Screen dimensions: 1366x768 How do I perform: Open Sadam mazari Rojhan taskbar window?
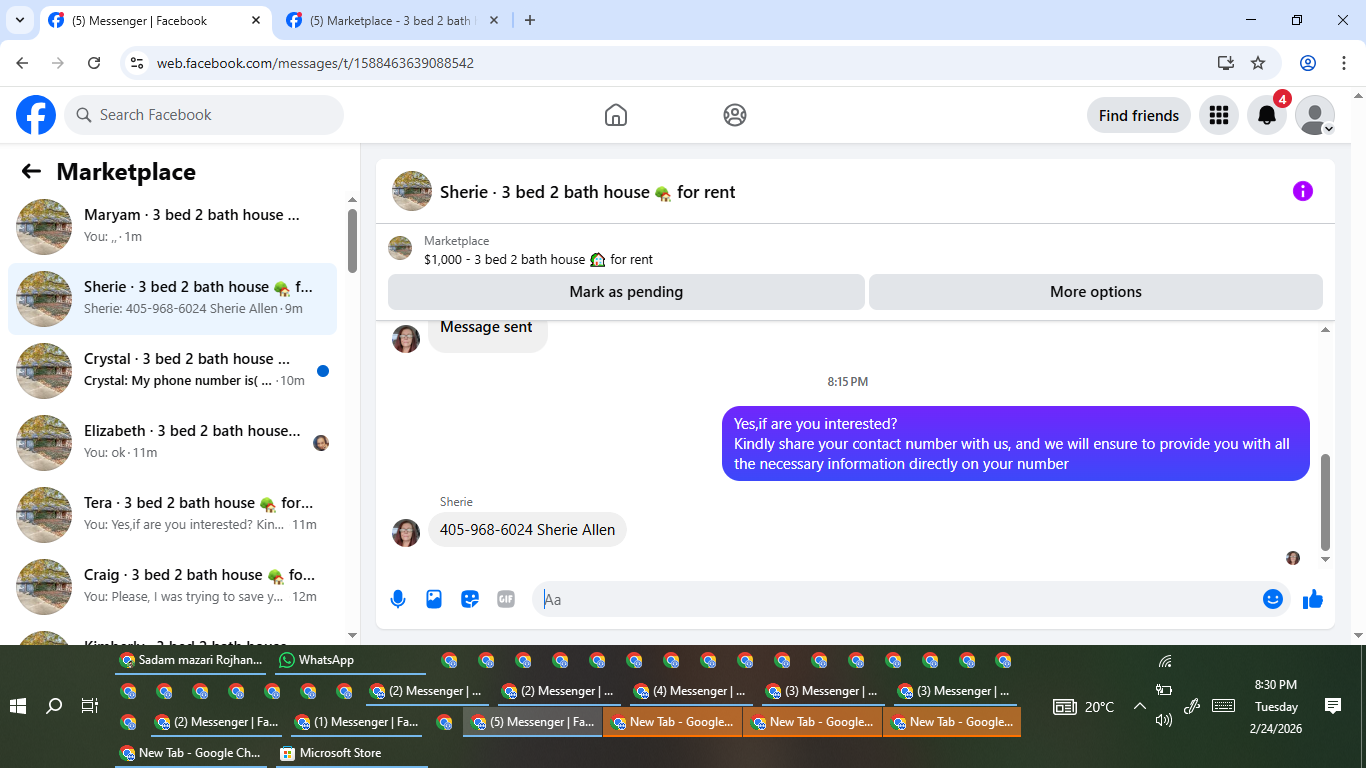(x=191, y=660)
